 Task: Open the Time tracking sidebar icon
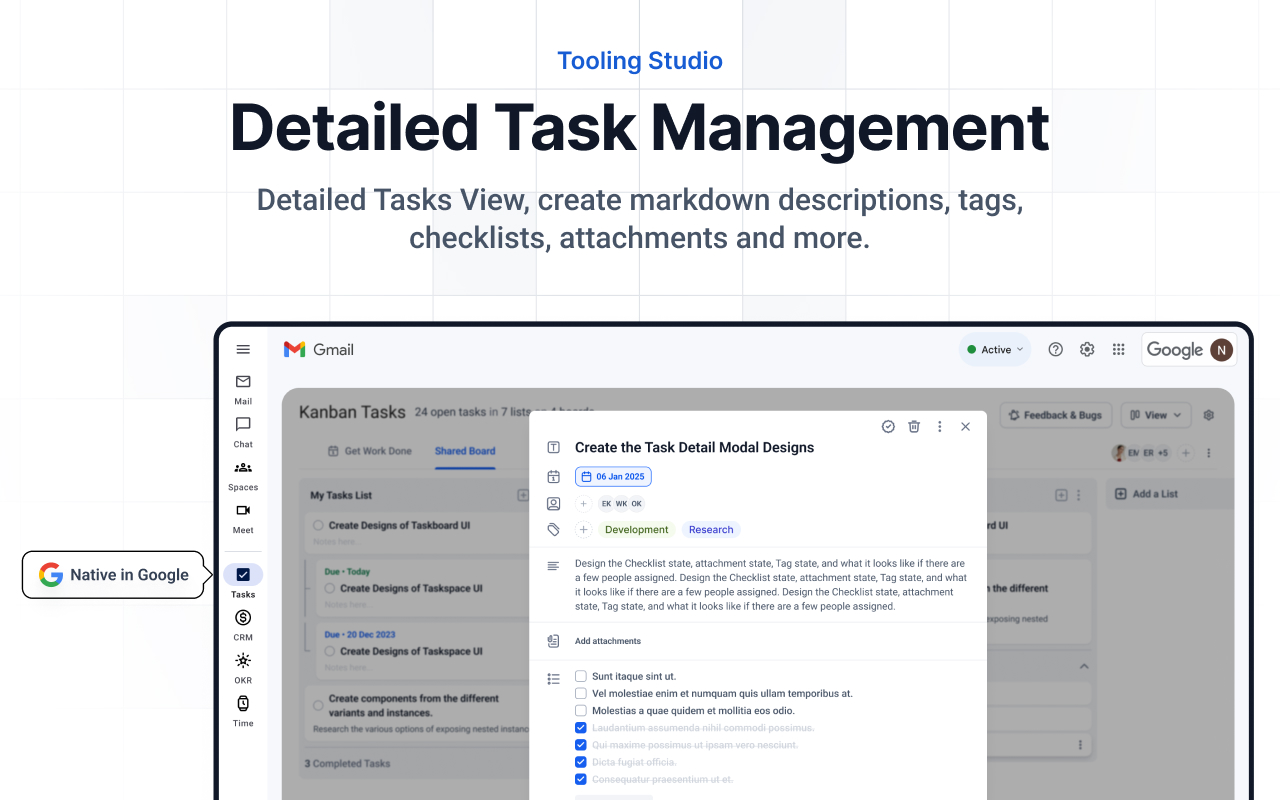(x=243, y=704)
